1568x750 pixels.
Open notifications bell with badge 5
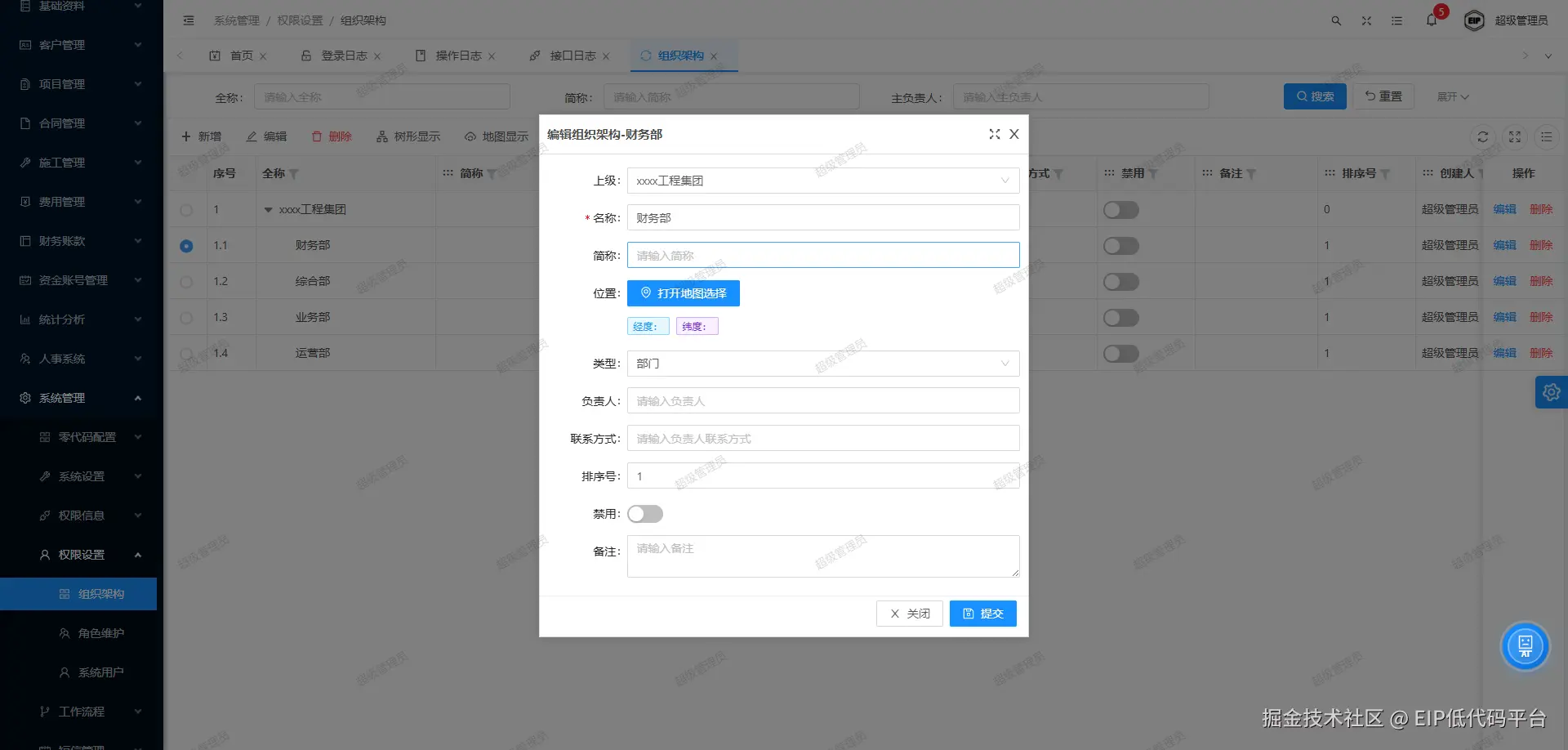[1432, 20]
